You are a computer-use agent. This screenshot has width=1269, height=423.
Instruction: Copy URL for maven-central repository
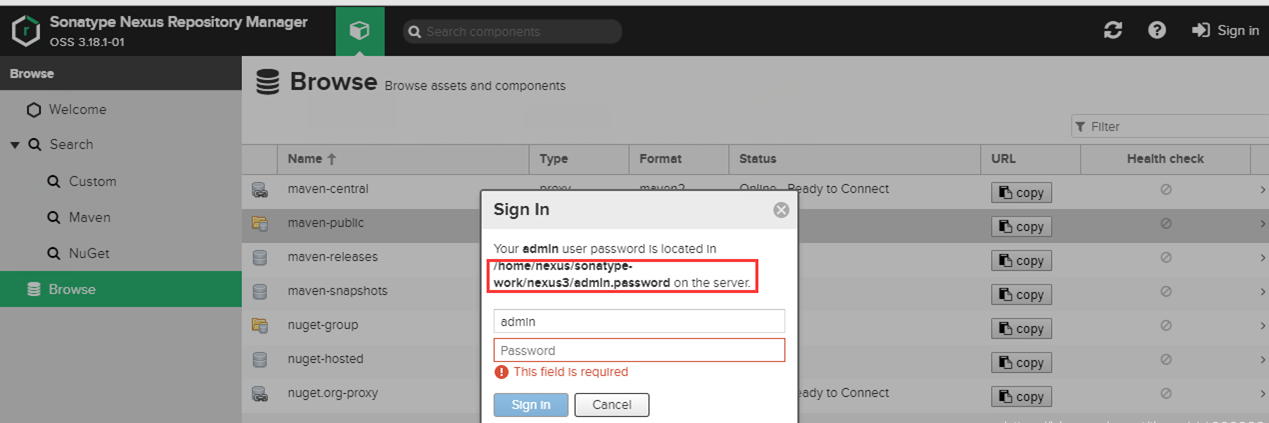1021,193
